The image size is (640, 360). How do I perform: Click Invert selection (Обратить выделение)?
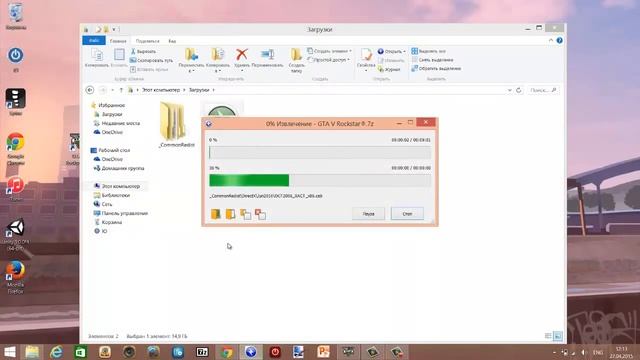tap(436, 69)
